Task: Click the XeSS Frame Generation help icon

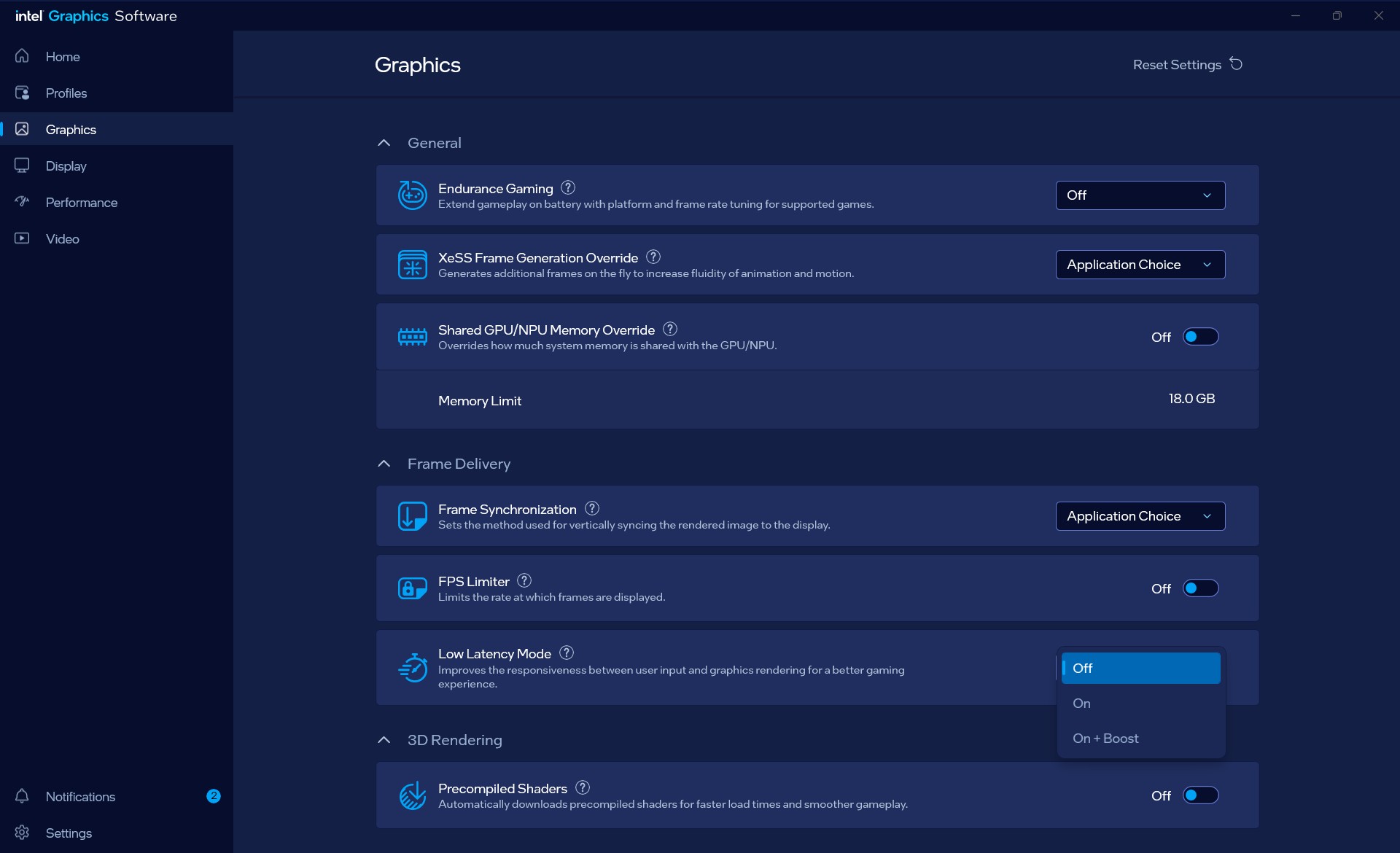Action: [x=653, y=257]
